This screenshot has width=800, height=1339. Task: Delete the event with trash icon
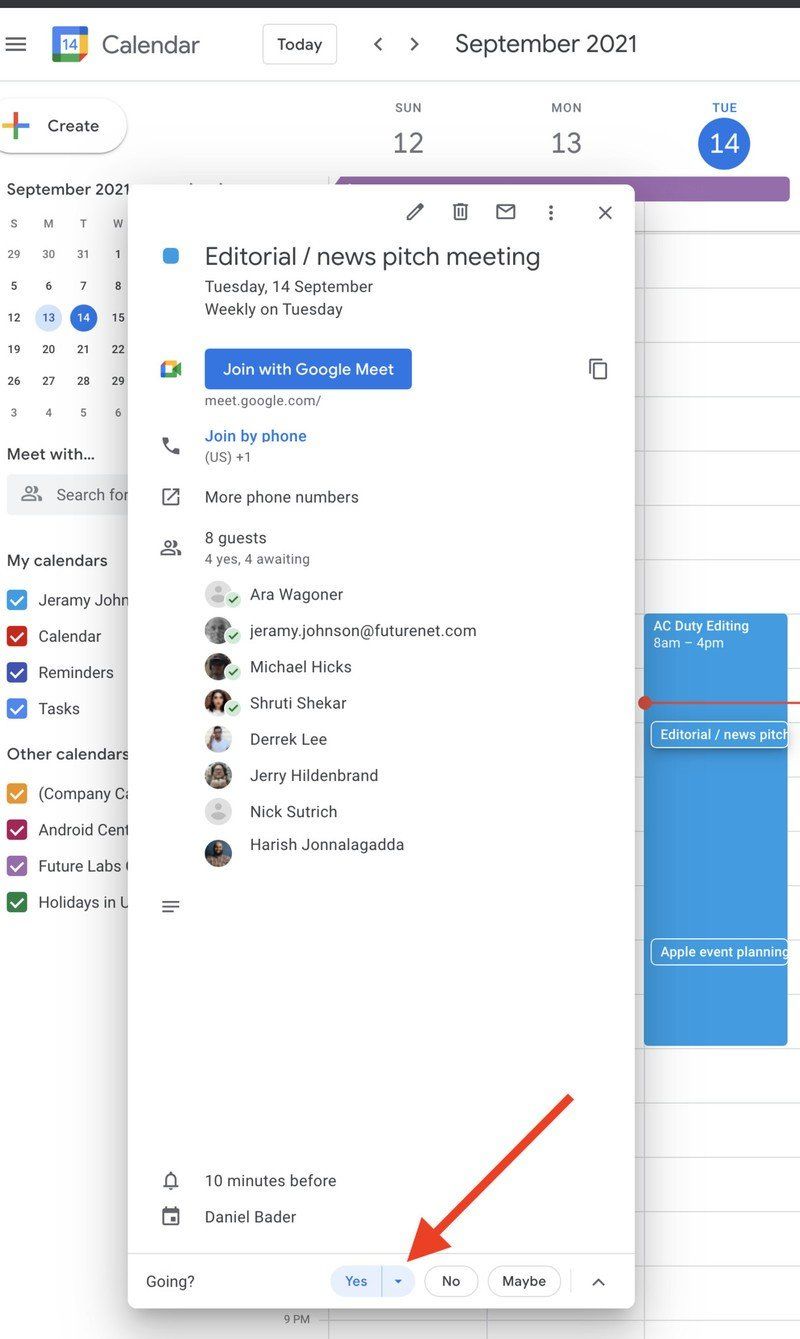(x=460, y=212)
